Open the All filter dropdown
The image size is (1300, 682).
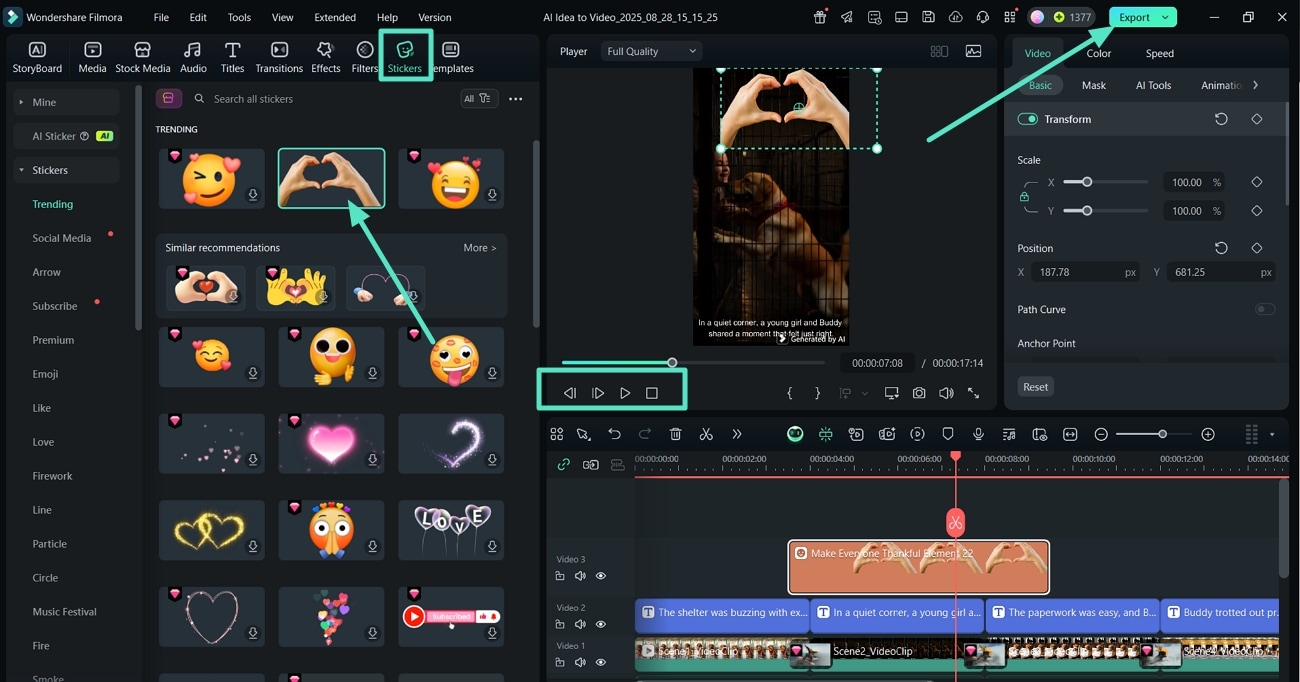477,98
